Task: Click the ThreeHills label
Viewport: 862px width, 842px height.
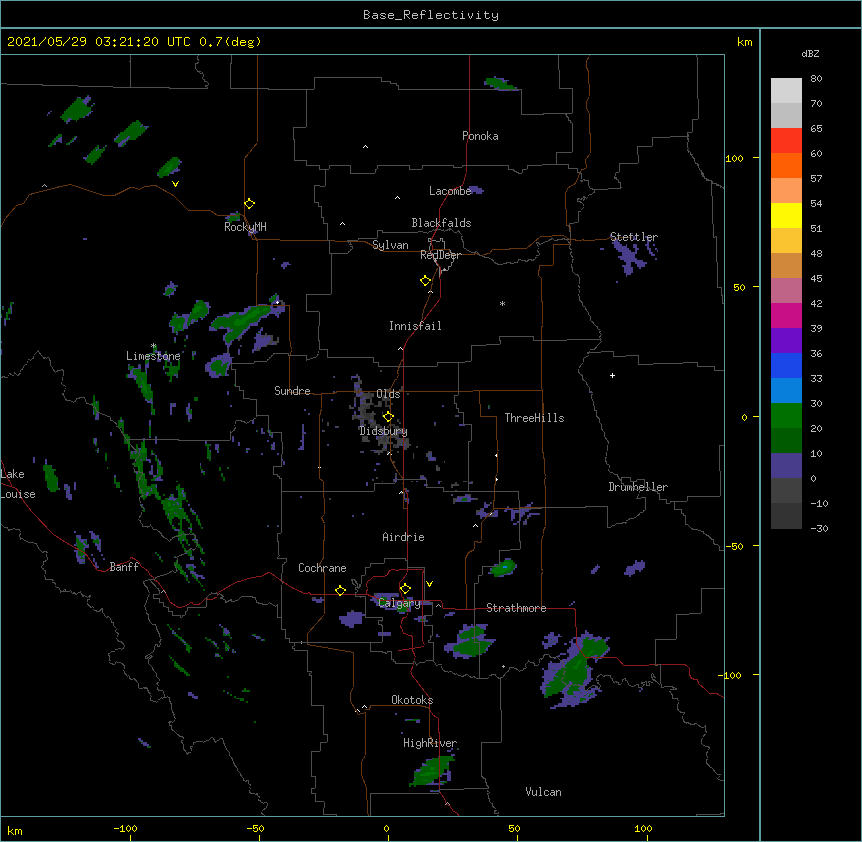Action: coord(534,418)
